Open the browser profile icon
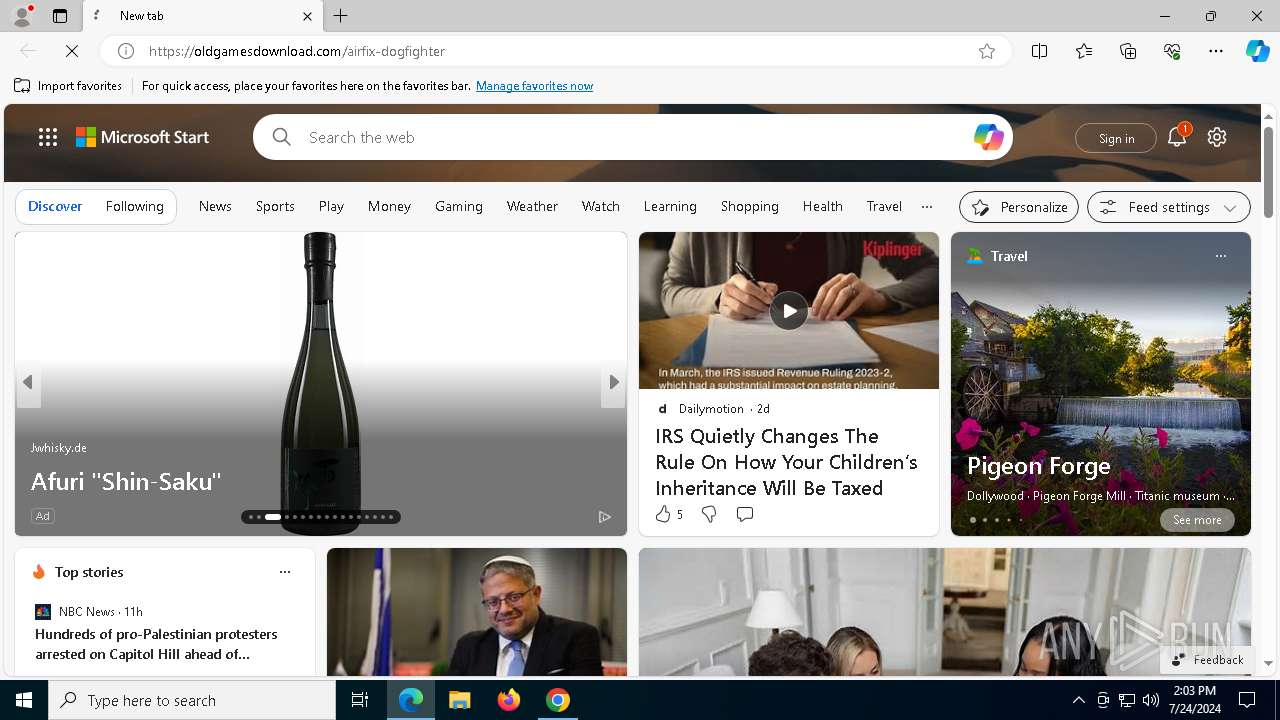This screenshot has height=720, width=1280. coord(22,16)
